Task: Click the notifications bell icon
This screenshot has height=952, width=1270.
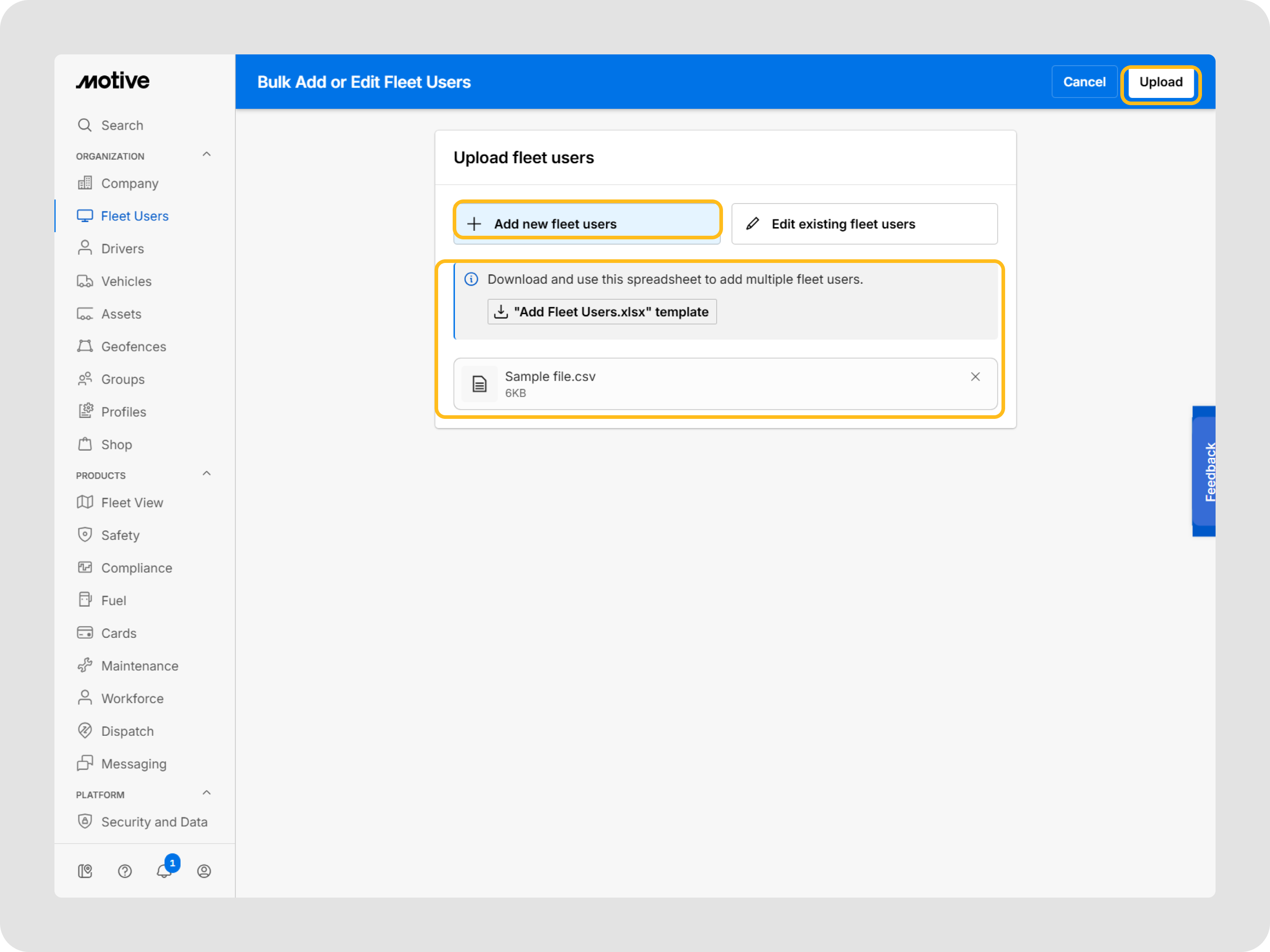Action: click(164, 870)
